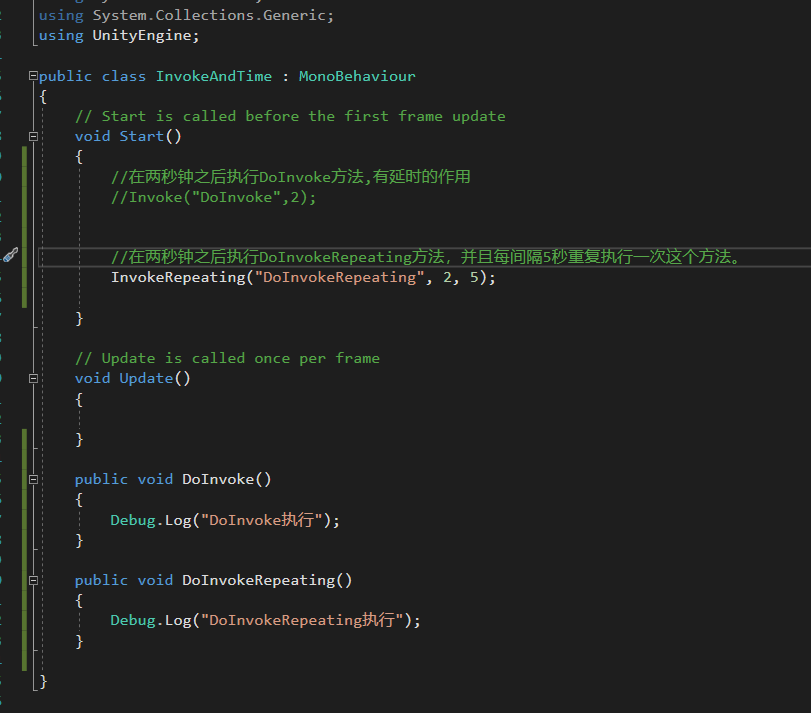Screen dimensions: 811x713
Task: Click the using UnityEngine directive
Action: click(115, 34)
